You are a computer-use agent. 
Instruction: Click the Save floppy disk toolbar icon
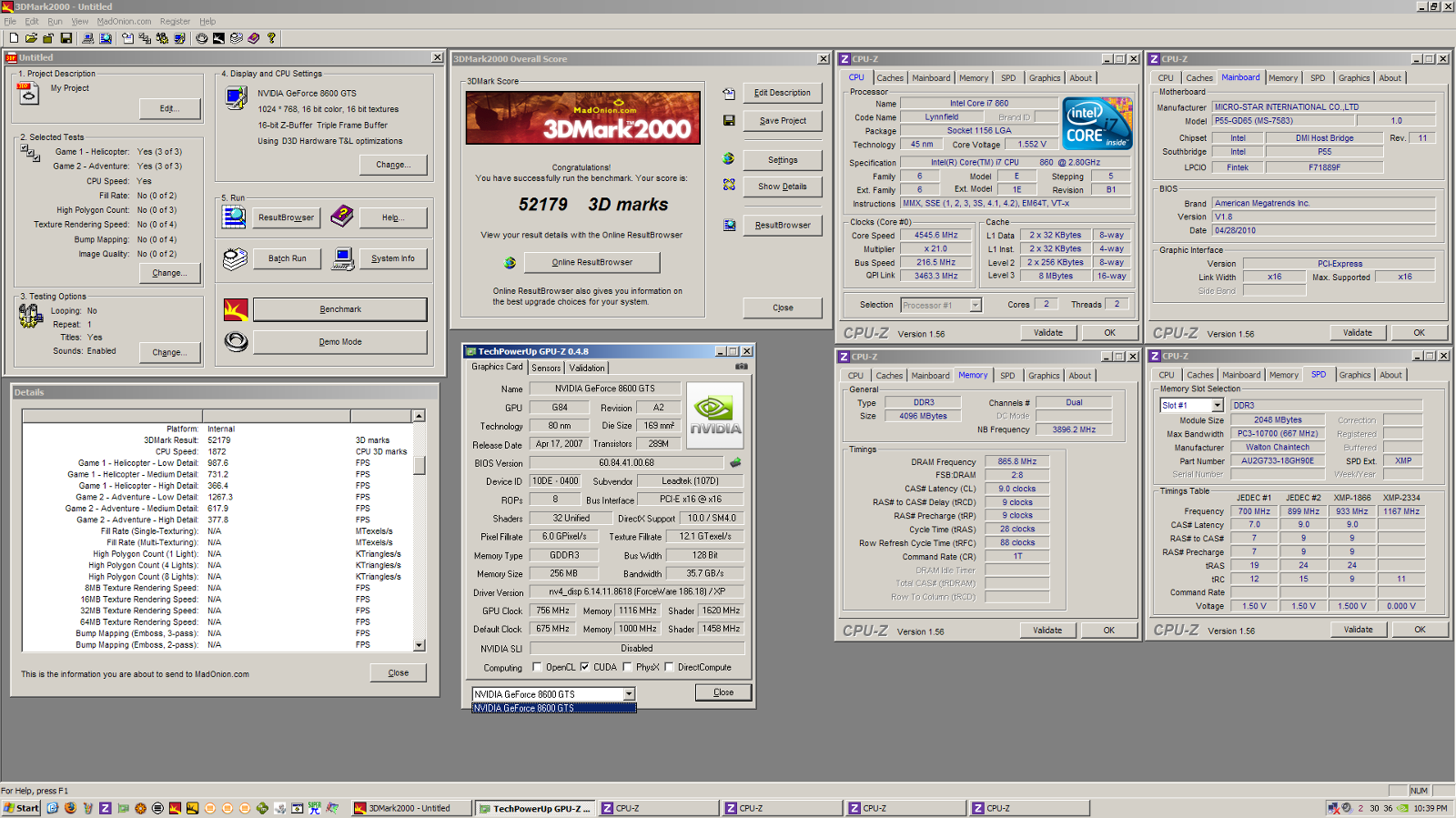click(x=66, y=38)
